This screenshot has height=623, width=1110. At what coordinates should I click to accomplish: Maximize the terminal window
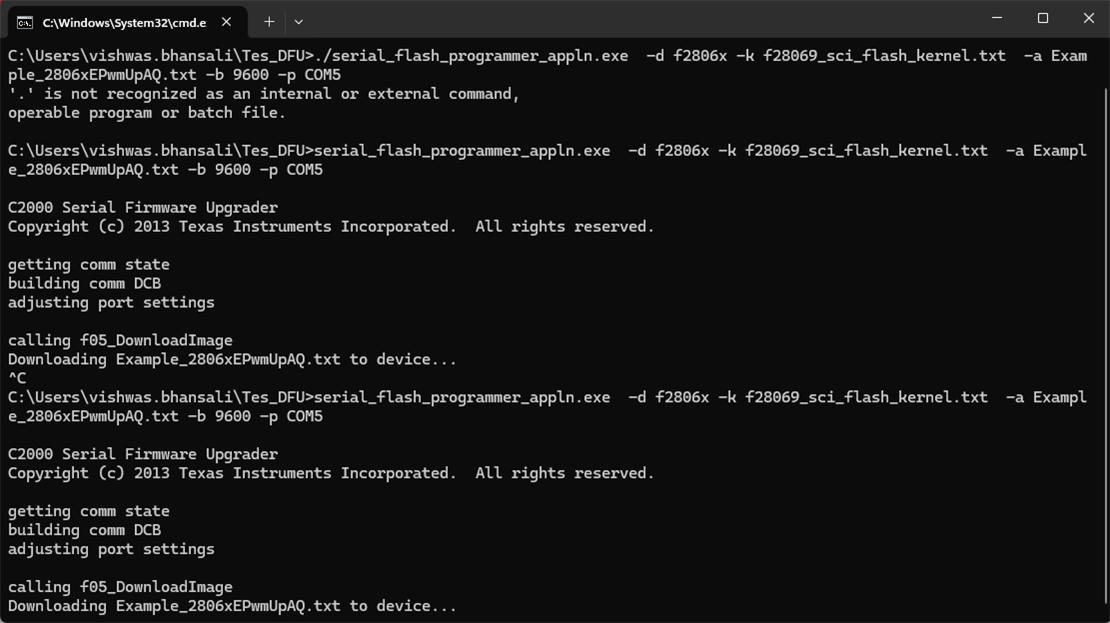click(1043, 18)
